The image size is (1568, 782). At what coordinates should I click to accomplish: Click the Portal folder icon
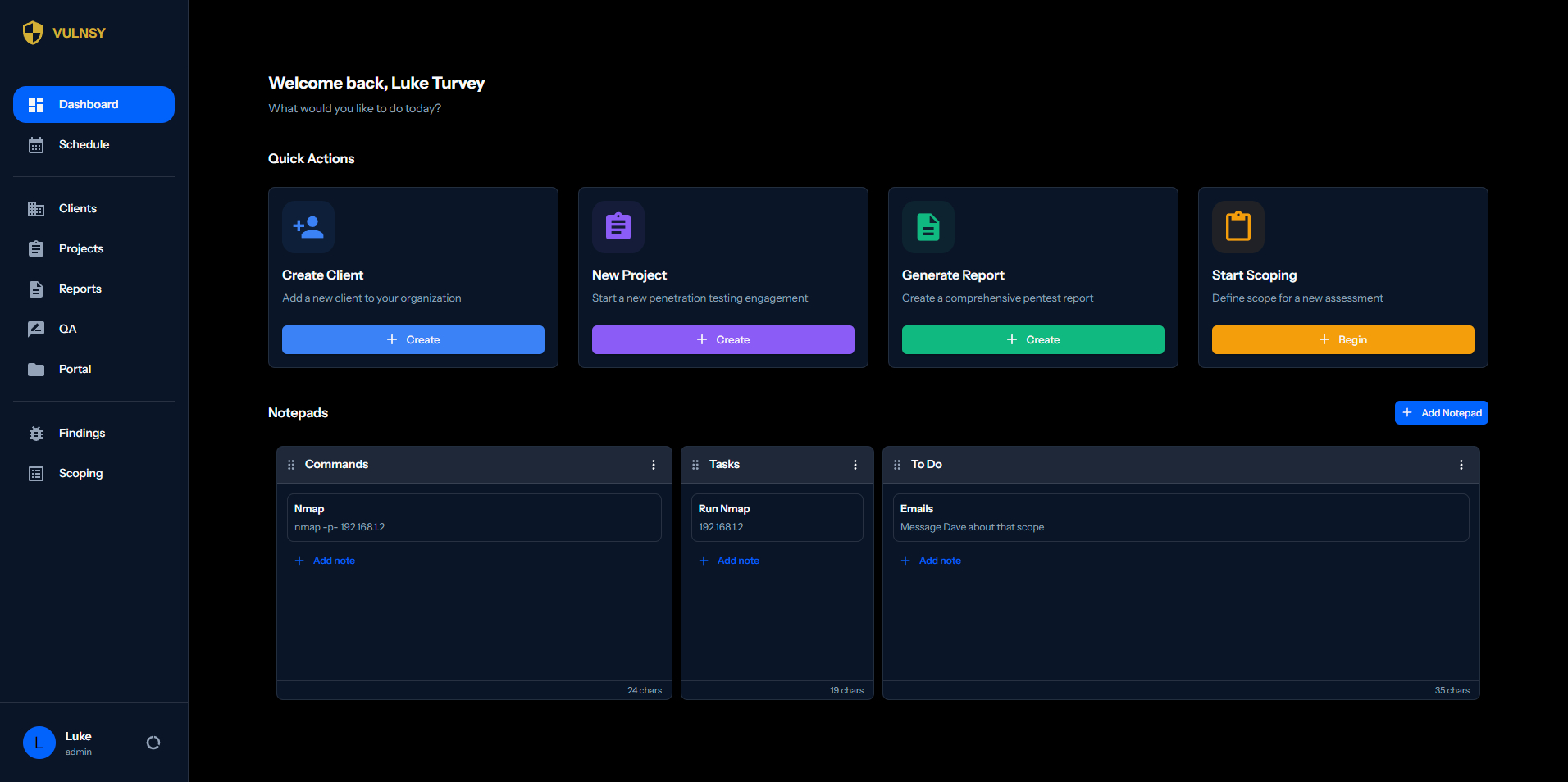point(36,369)
